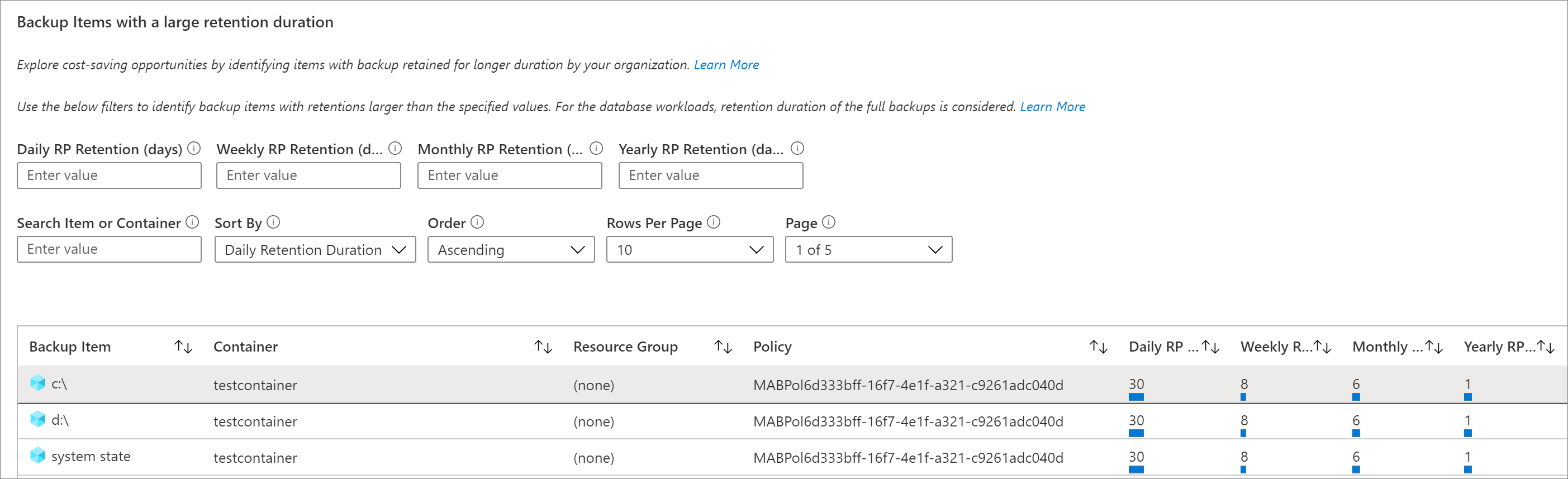The height and width of the screenshot is (479, 1568).
Task: Click info icon beside Yearly RP Retention
Action: click(797, 149)
